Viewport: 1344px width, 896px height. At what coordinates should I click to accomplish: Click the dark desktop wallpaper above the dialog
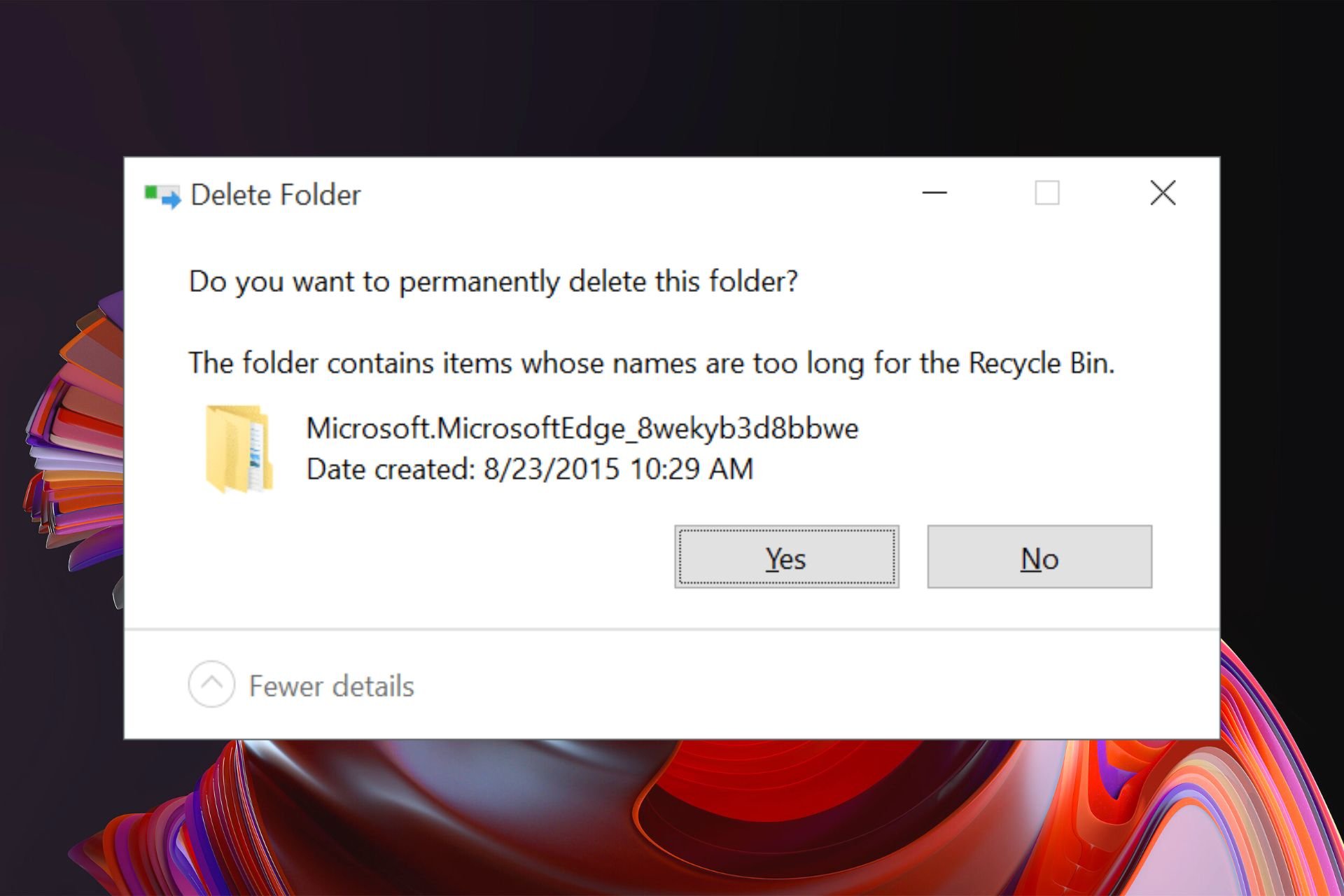[672, 77]
